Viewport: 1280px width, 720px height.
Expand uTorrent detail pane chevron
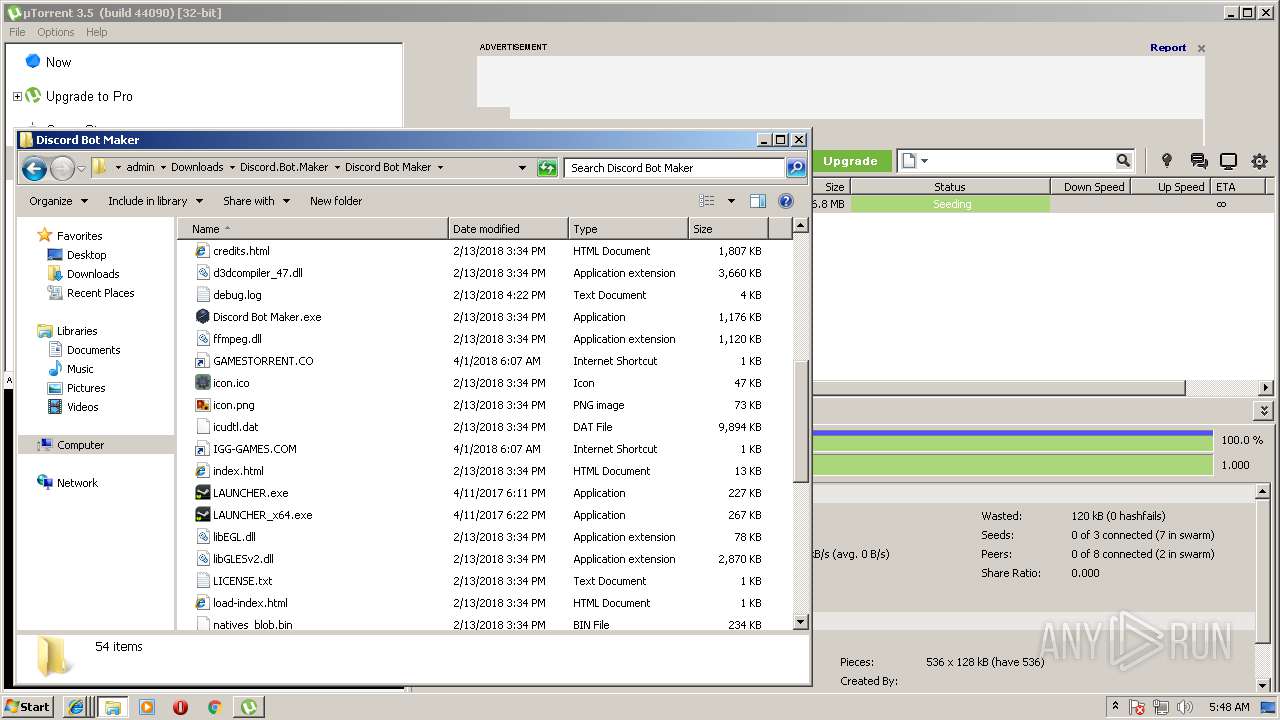pyautogui.click(x=1265, y=411)
